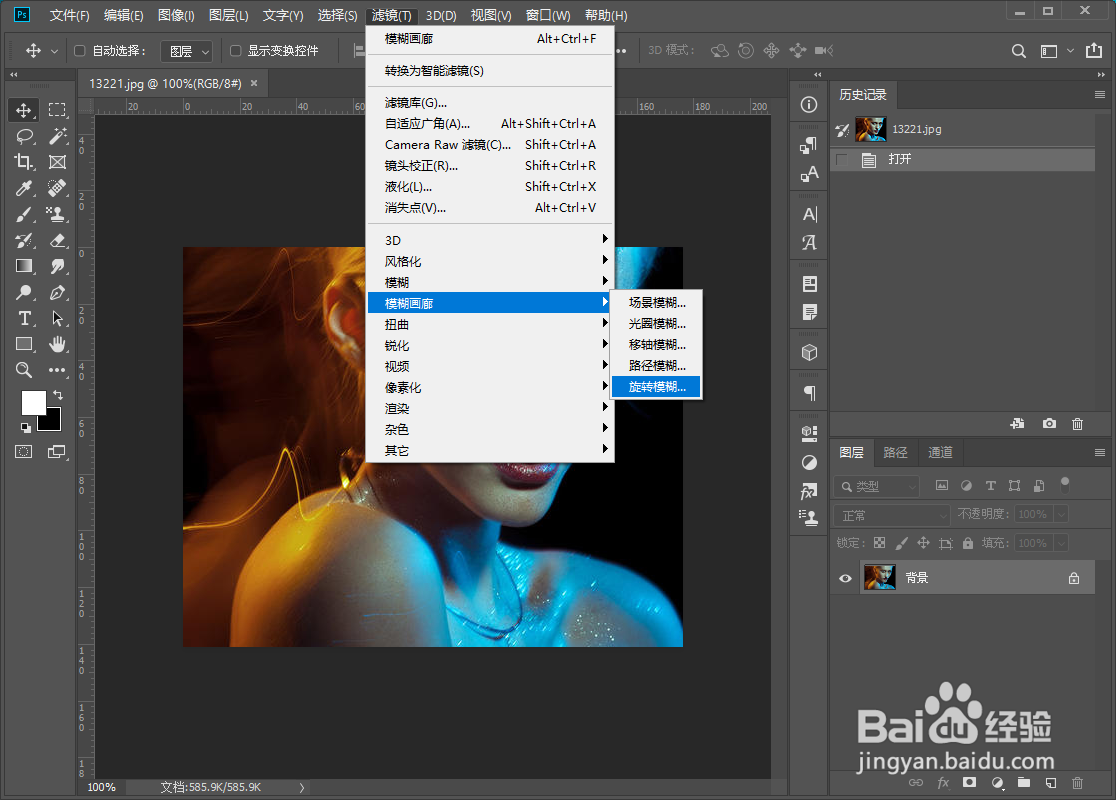
Task: Select the Clone Stamp tool
Action: 57,214
